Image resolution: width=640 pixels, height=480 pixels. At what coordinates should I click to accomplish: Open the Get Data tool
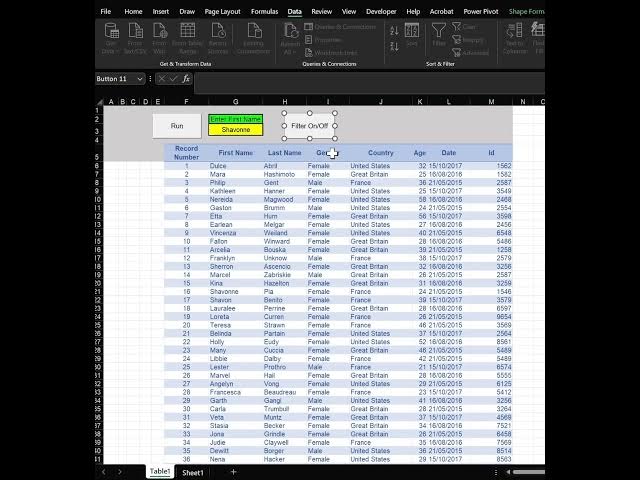pos(111,38)
